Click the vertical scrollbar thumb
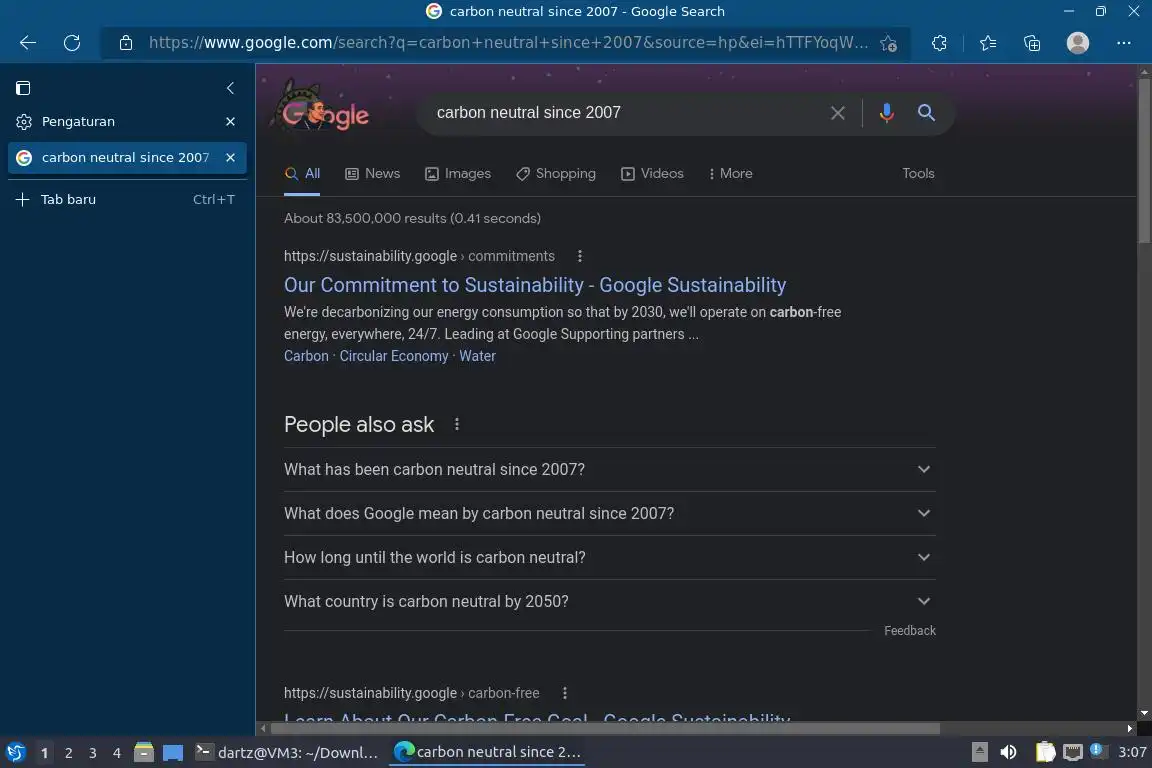The height and width of the screenshot is (768, 1152). tap(1144, 160)
